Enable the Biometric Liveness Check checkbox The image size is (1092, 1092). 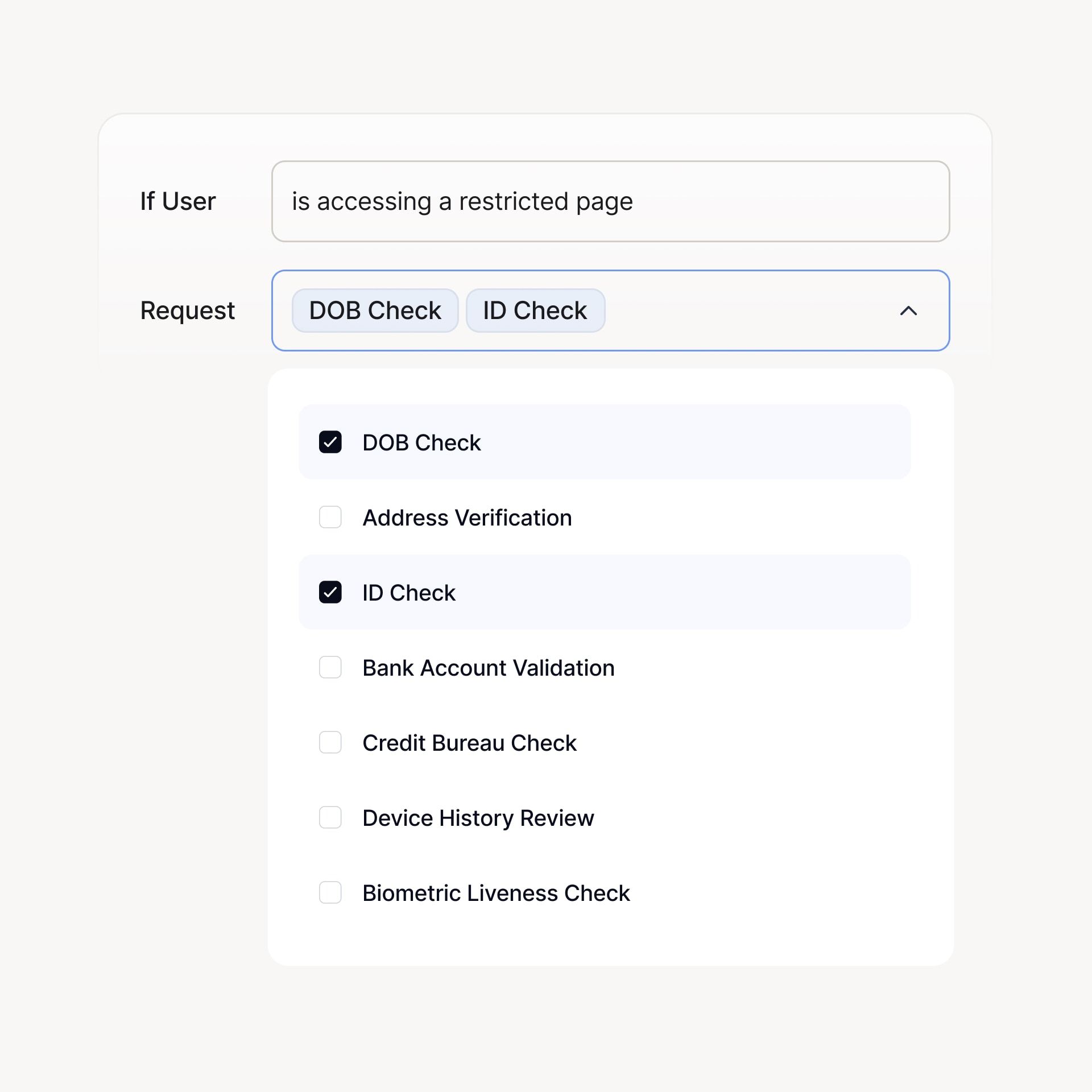(330, 892)
